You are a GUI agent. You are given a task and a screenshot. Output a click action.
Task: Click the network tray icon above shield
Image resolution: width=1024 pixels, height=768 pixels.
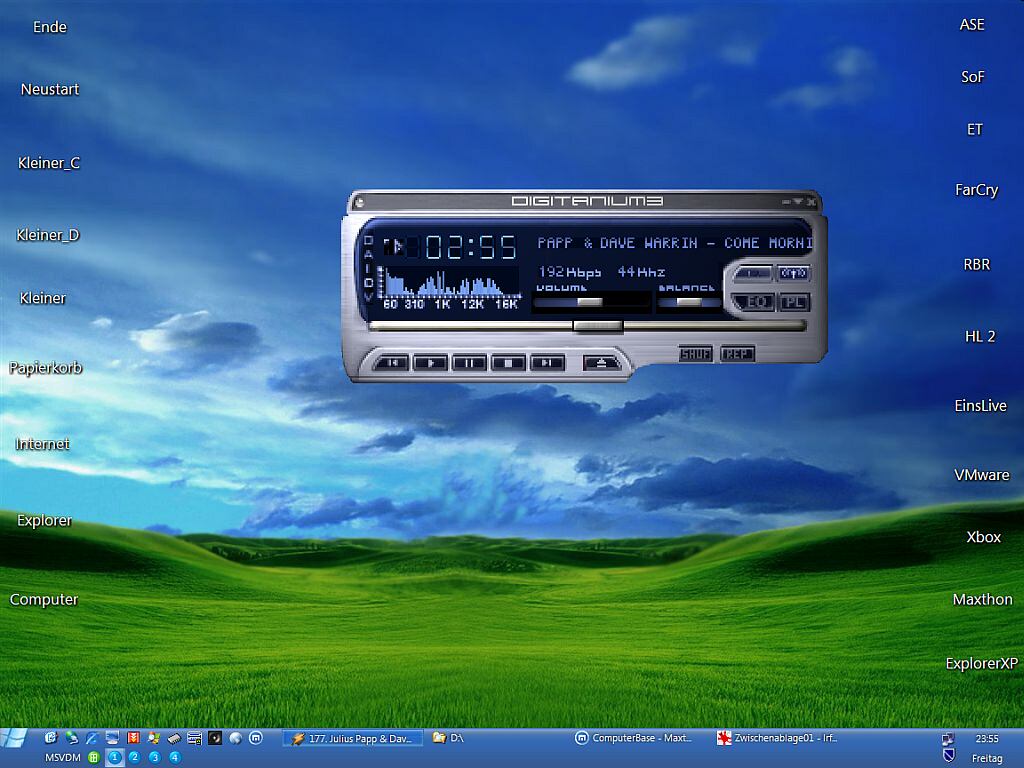948,739
